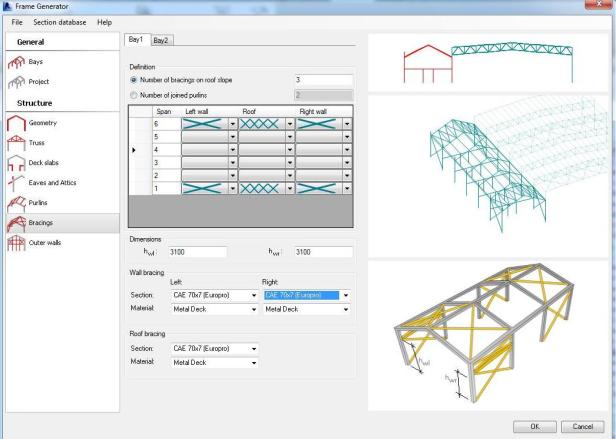Screen dimensions: 616x439
Task: Open Roof bracing Section dropdown
Action: (254, 348)
